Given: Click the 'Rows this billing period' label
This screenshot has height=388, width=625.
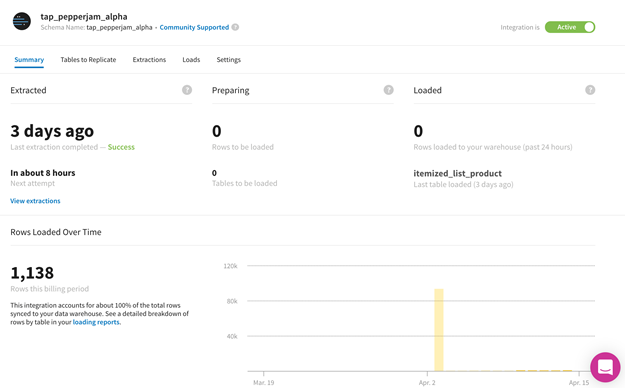Looking at the screenshot, I should (x=49, y=289).
